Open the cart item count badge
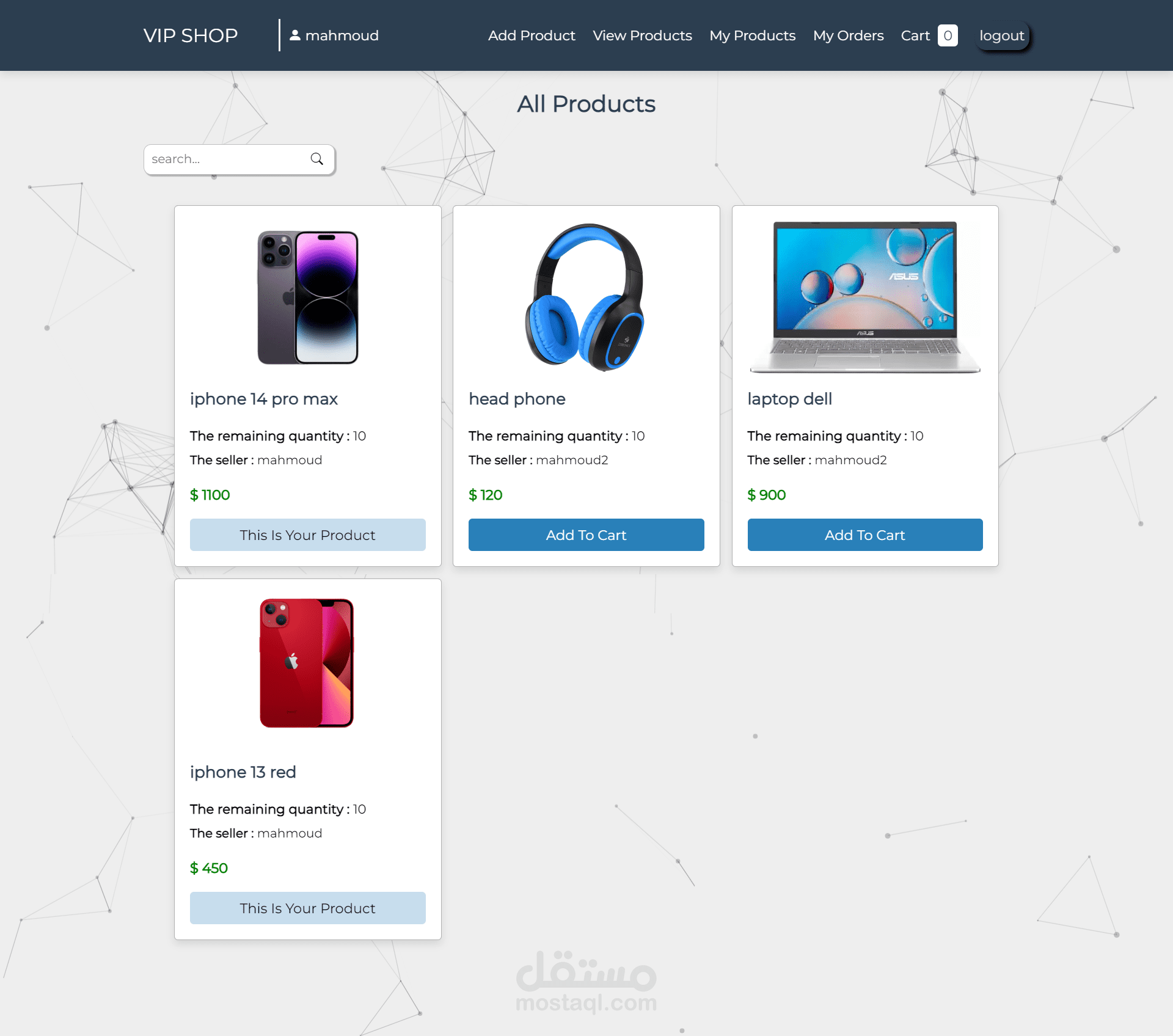The image size is (1173, 1036). (948, 35)
